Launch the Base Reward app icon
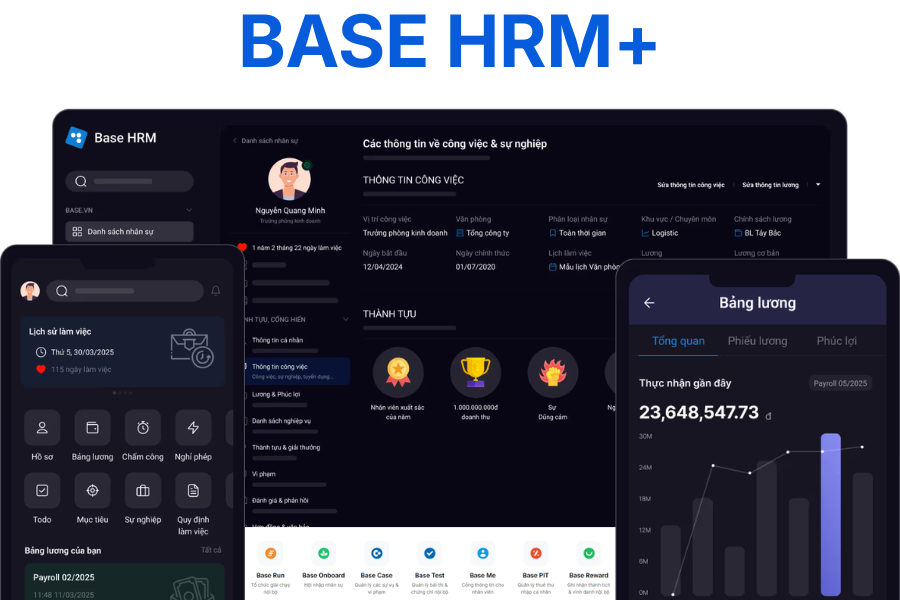Image resolution: width=900 pixels, height=600 pixels. coord(588,552)
